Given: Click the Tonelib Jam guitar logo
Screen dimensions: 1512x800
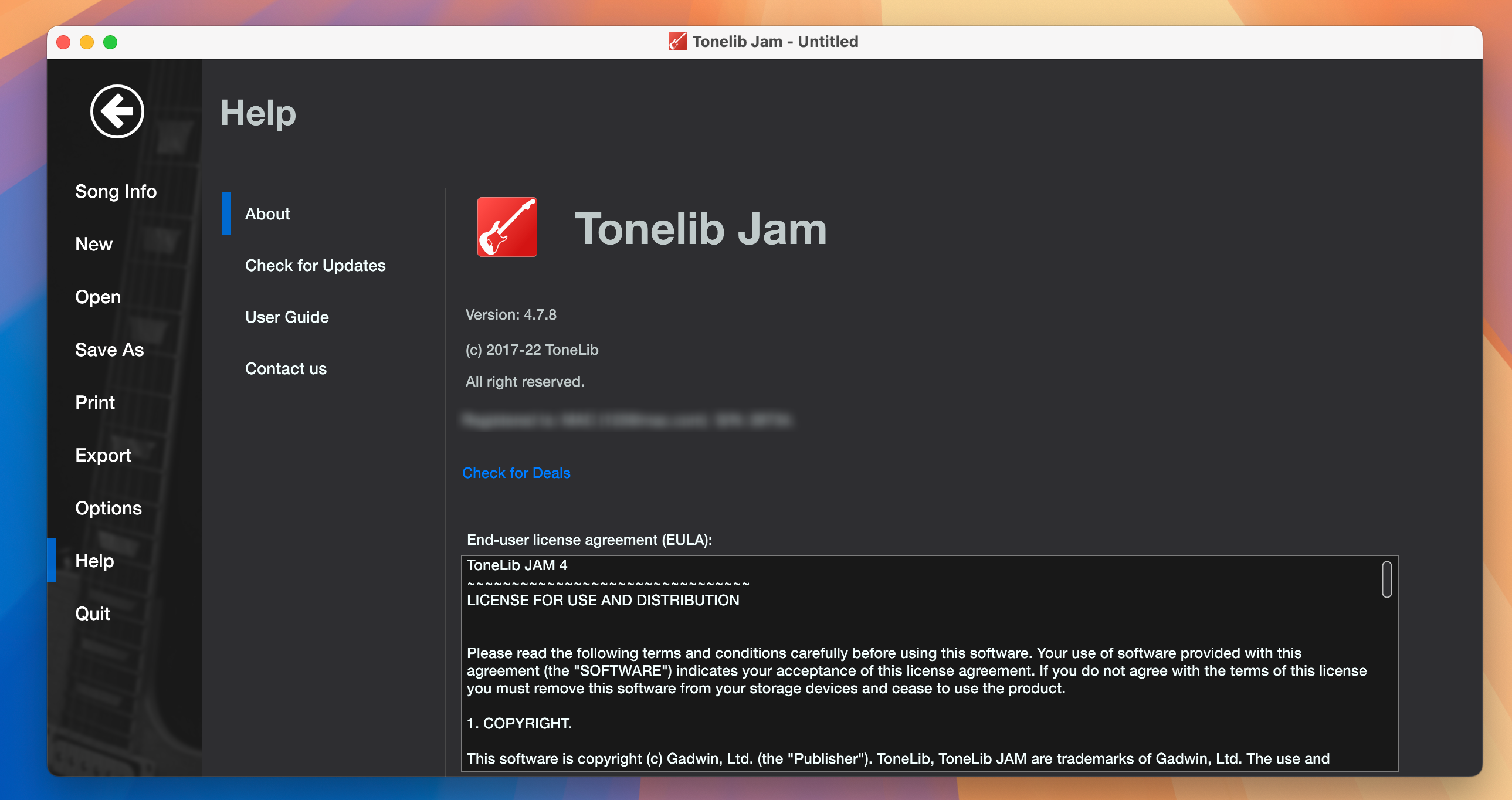Looking at the screenshot, I should (x=507, y=227).
